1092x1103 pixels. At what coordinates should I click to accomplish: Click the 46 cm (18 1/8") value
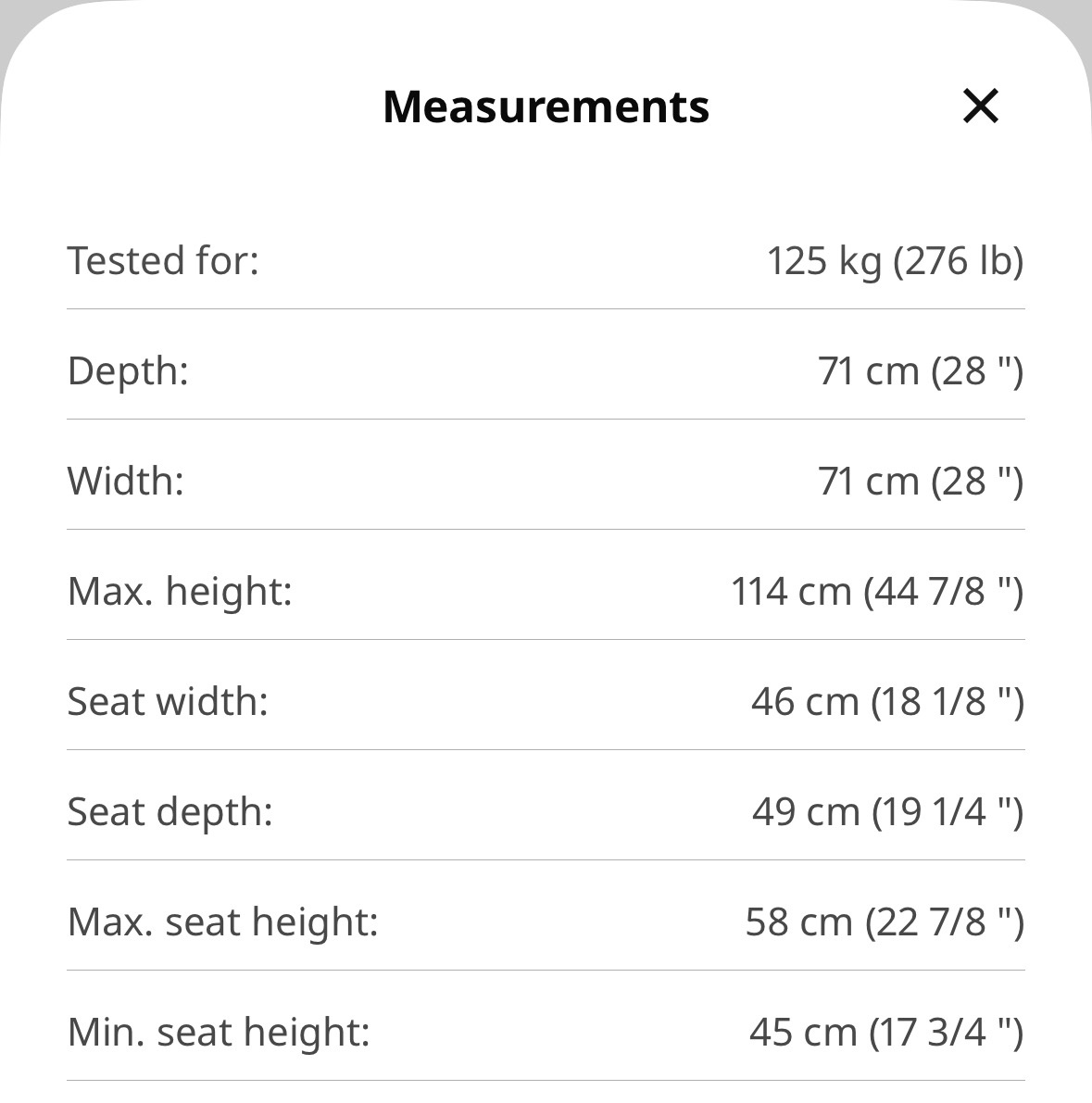click(x=887, y=702)
